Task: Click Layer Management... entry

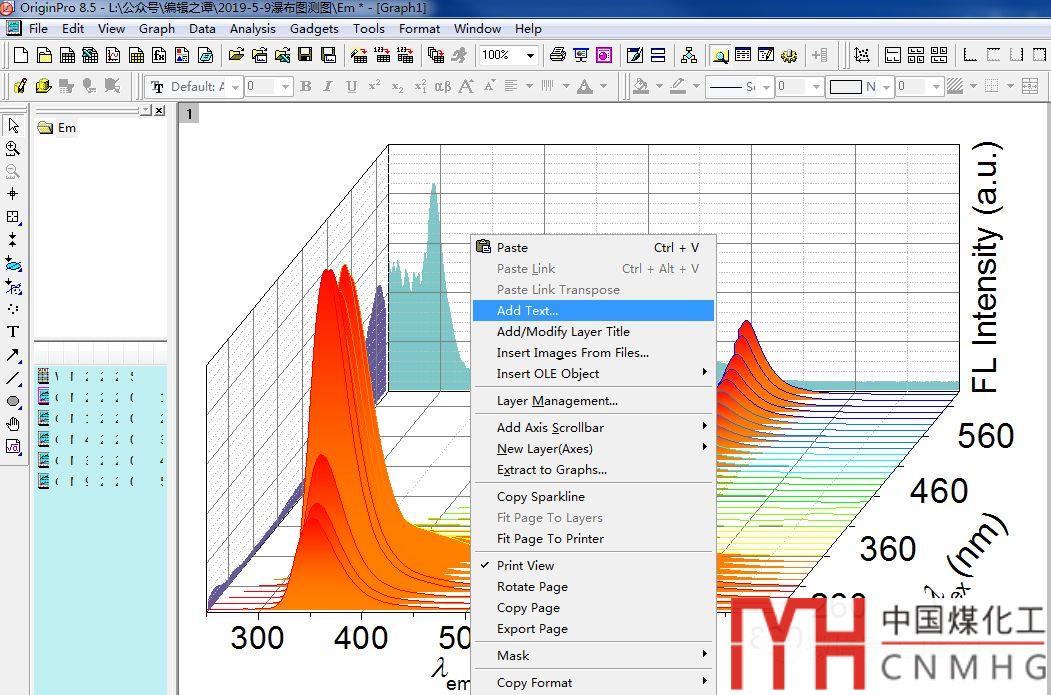Action: click(557, 401)
